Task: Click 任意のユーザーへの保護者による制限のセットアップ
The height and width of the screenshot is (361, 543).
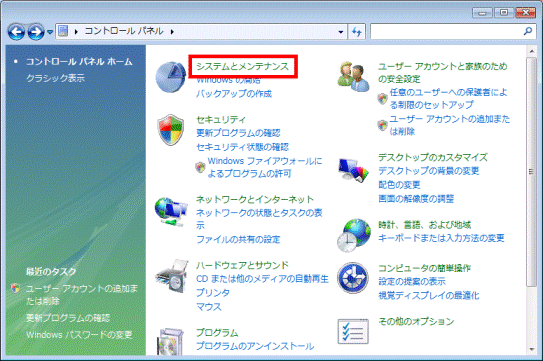Action: click(x=448, y=98)
